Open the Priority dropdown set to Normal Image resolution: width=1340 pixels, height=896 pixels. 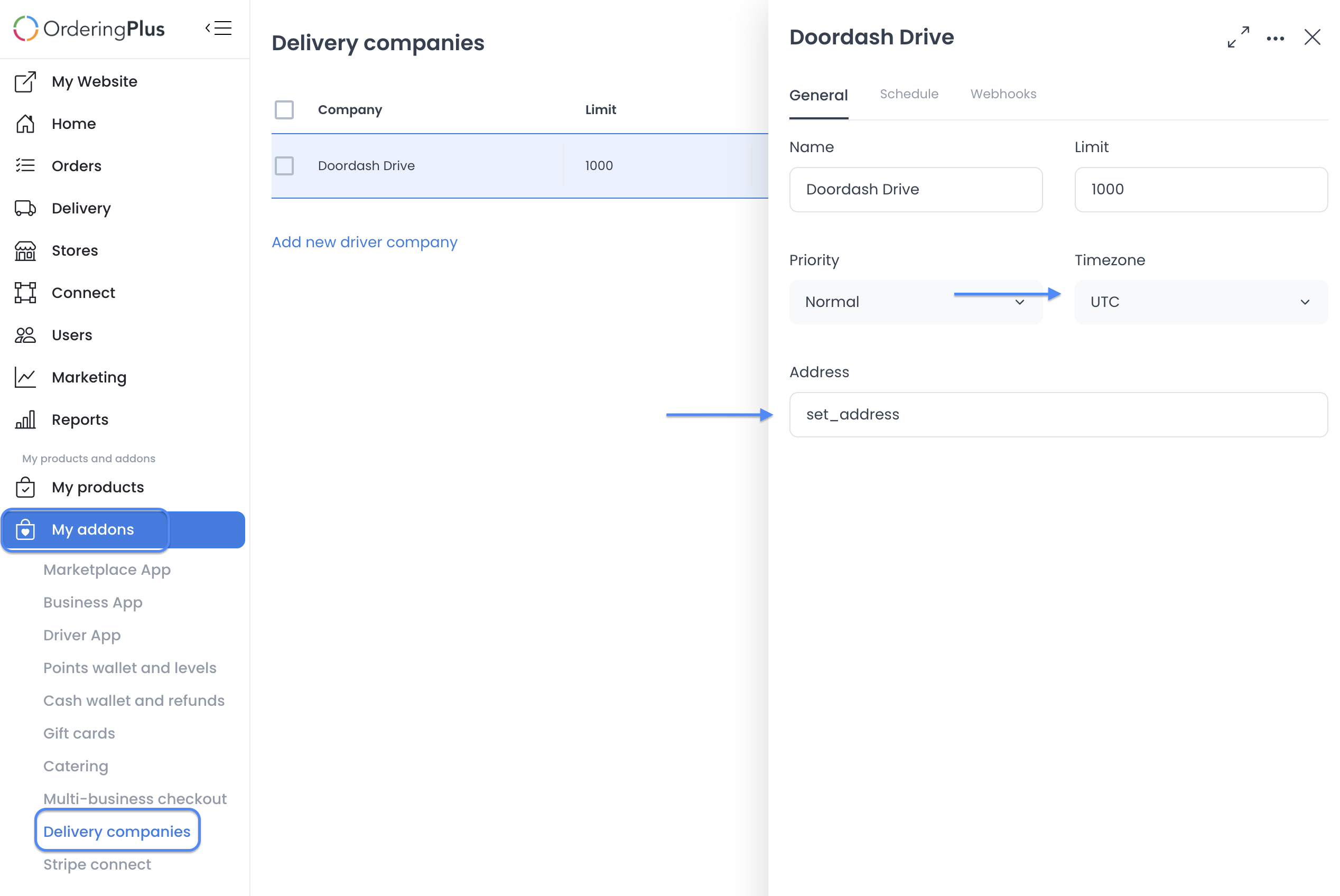click(x=915, y=302)
